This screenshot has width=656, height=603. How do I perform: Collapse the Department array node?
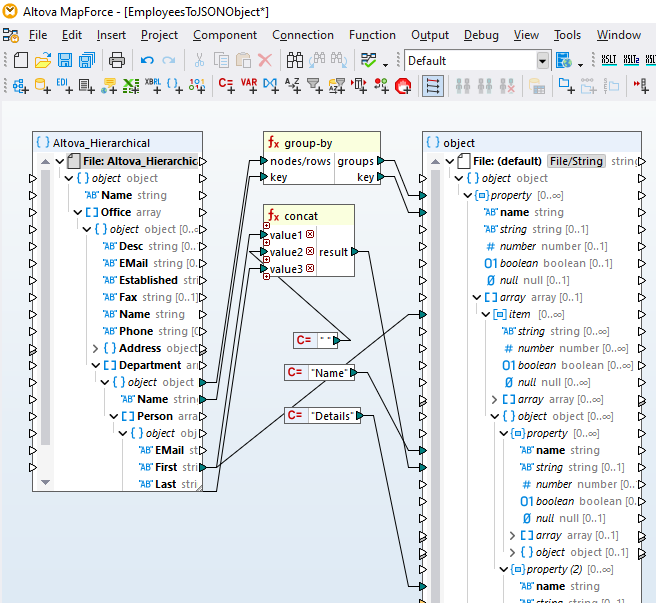pyautogui.click(x=95, y=365)
